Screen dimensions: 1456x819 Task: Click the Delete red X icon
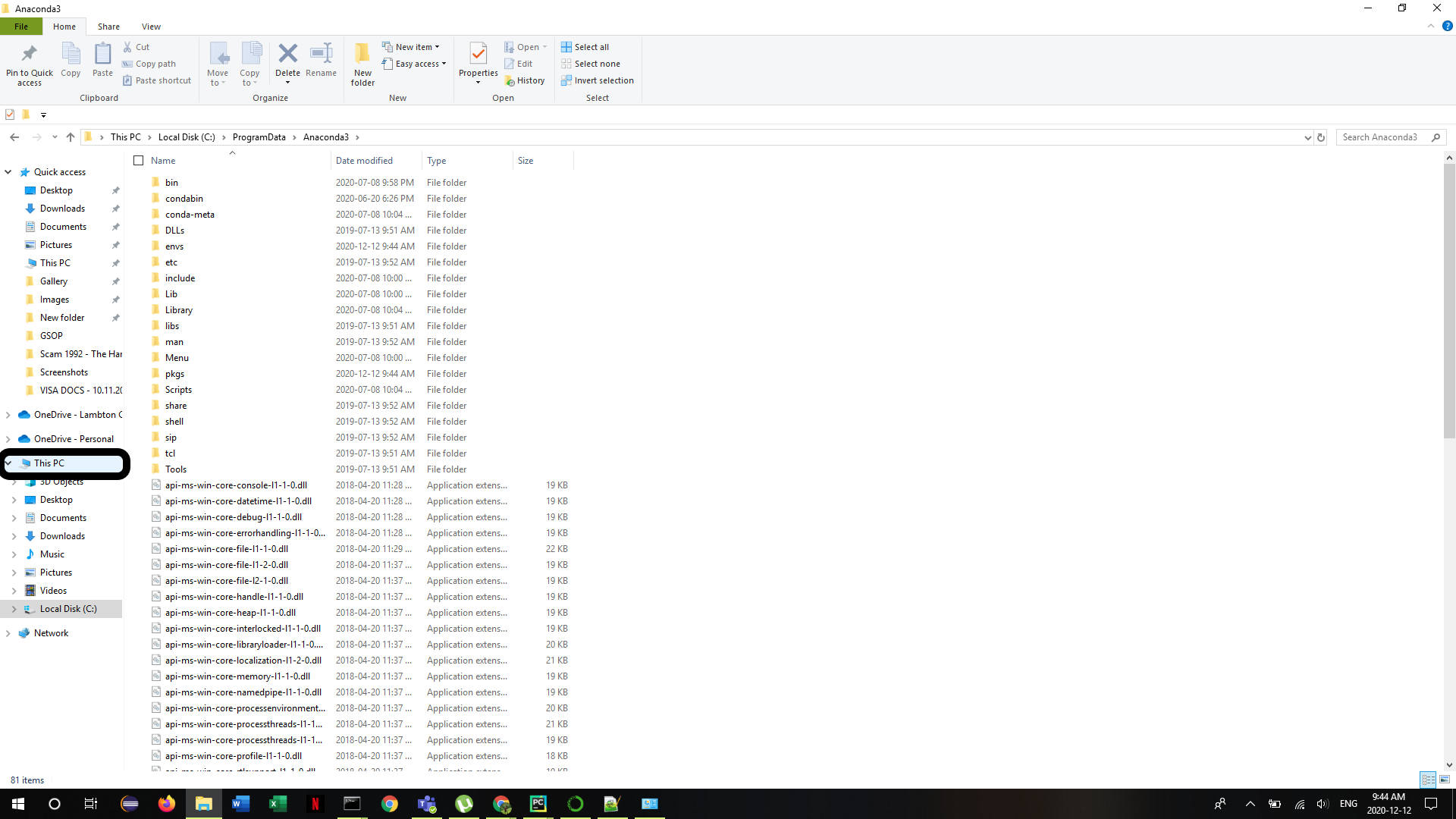click(x=287, y=53)
